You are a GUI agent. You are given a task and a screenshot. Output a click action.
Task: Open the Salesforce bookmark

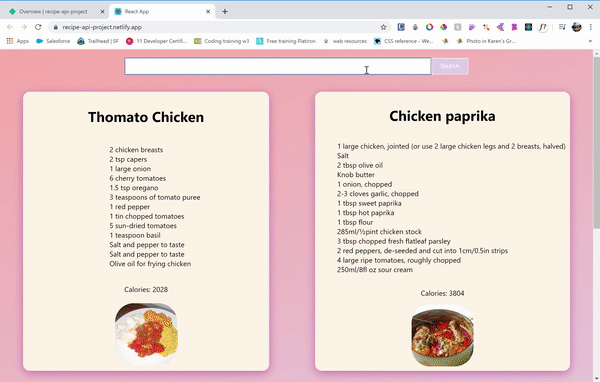click(x=53, y=41)
